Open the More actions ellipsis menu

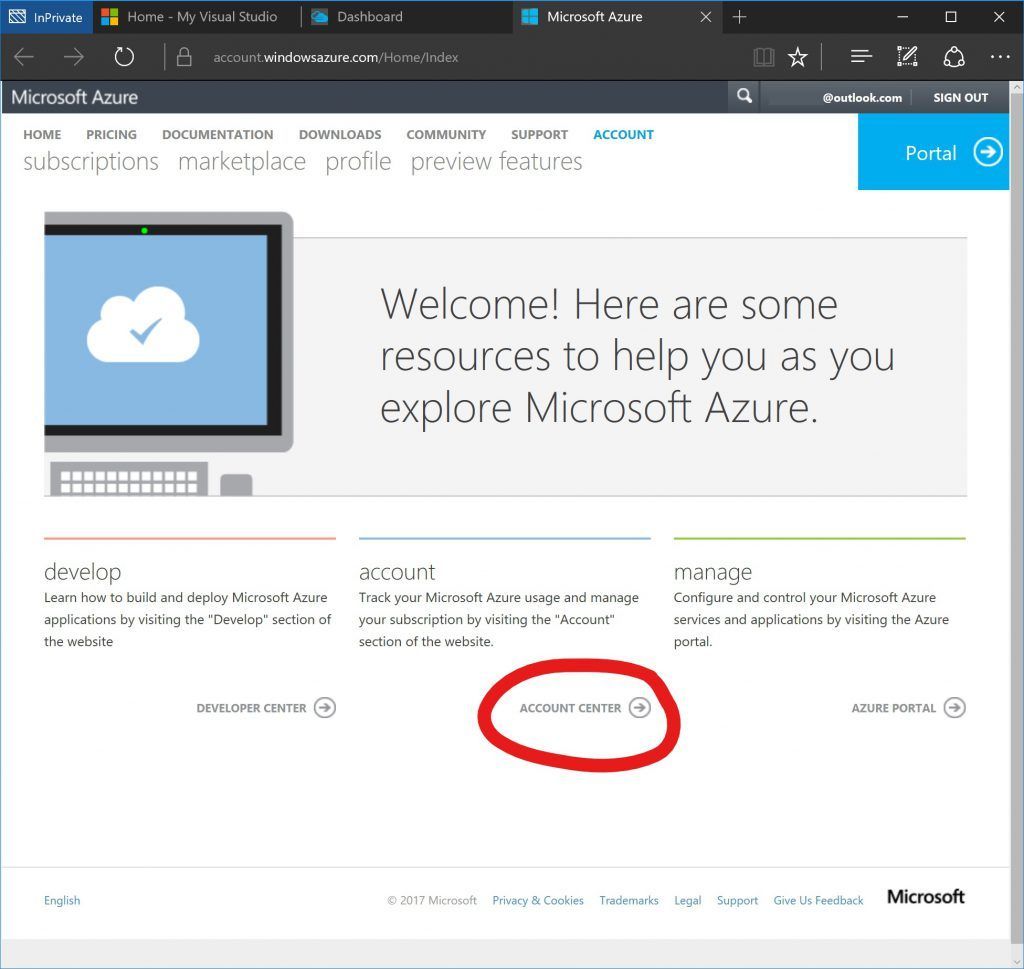point(1000,57)
